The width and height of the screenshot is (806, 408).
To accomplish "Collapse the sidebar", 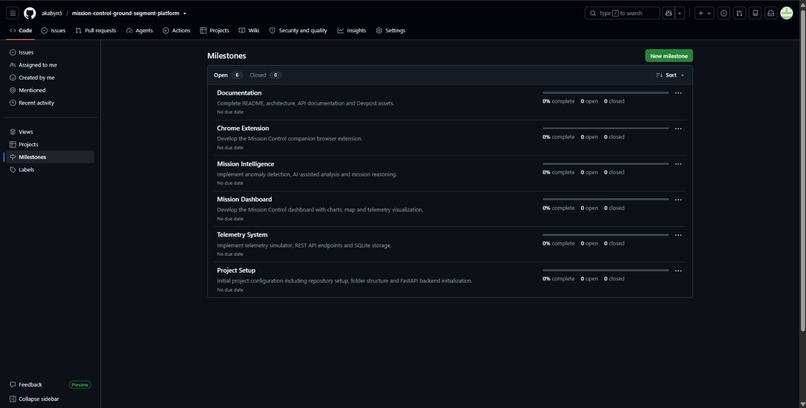I will [34, 399].
